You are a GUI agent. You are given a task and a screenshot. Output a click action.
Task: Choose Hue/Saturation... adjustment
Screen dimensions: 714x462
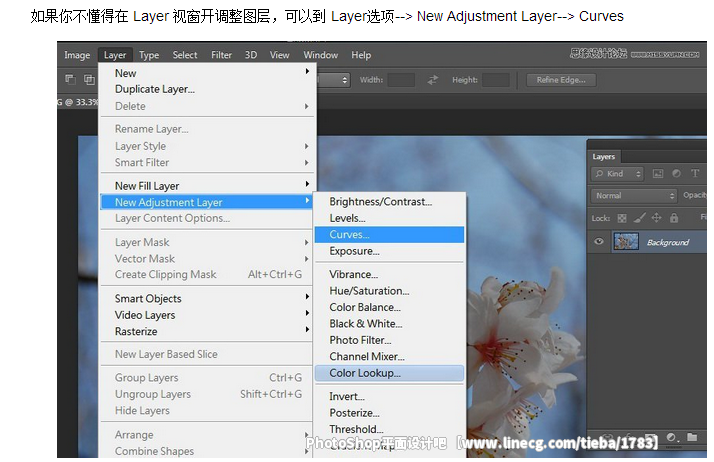click(x=389, y=291)
